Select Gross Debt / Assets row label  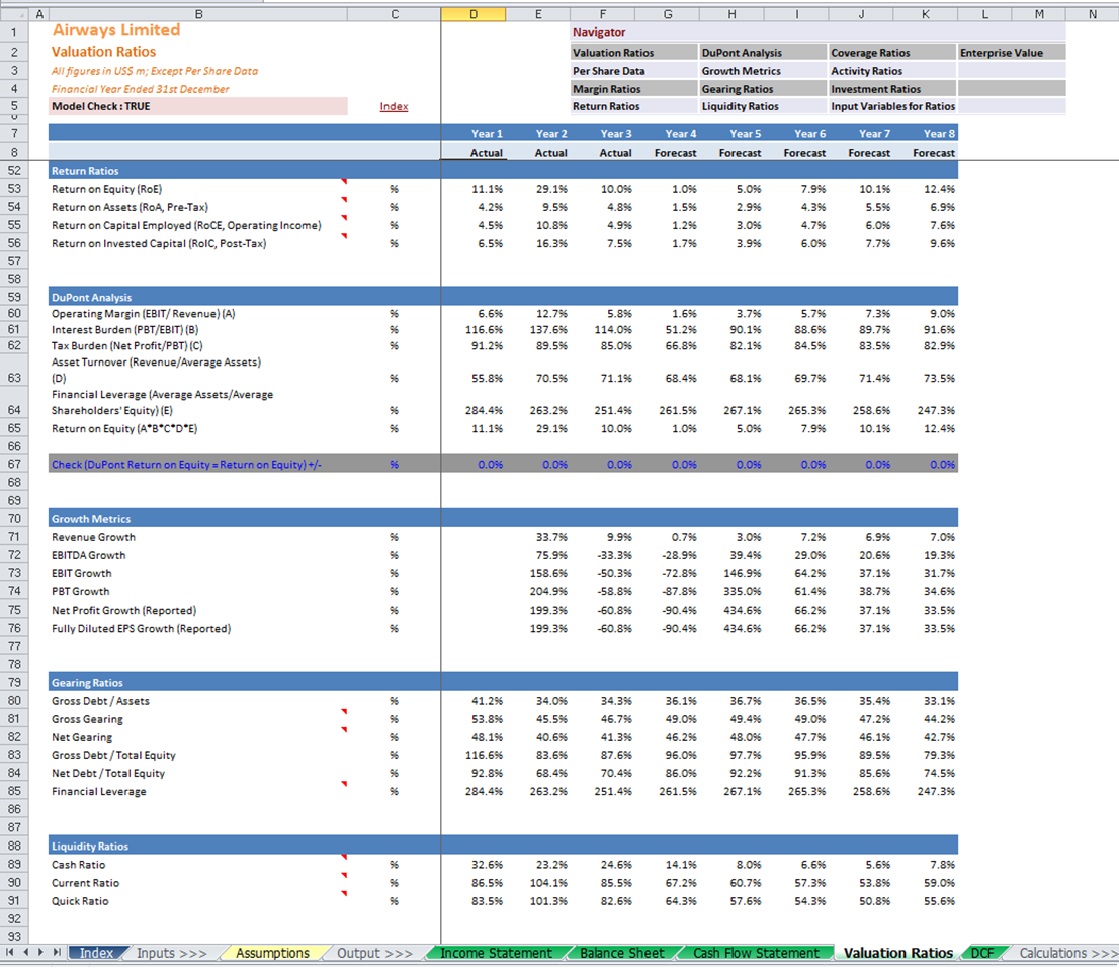101,701
